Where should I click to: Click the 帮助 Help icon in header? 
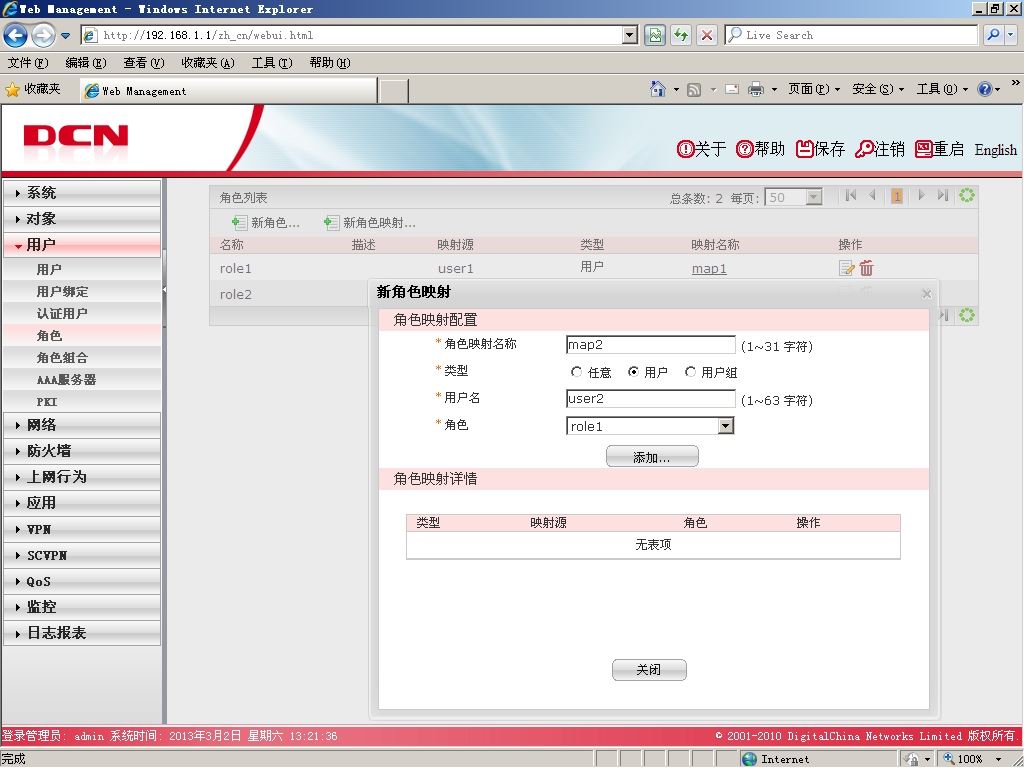pyautogui.click(x=744, y=149)
